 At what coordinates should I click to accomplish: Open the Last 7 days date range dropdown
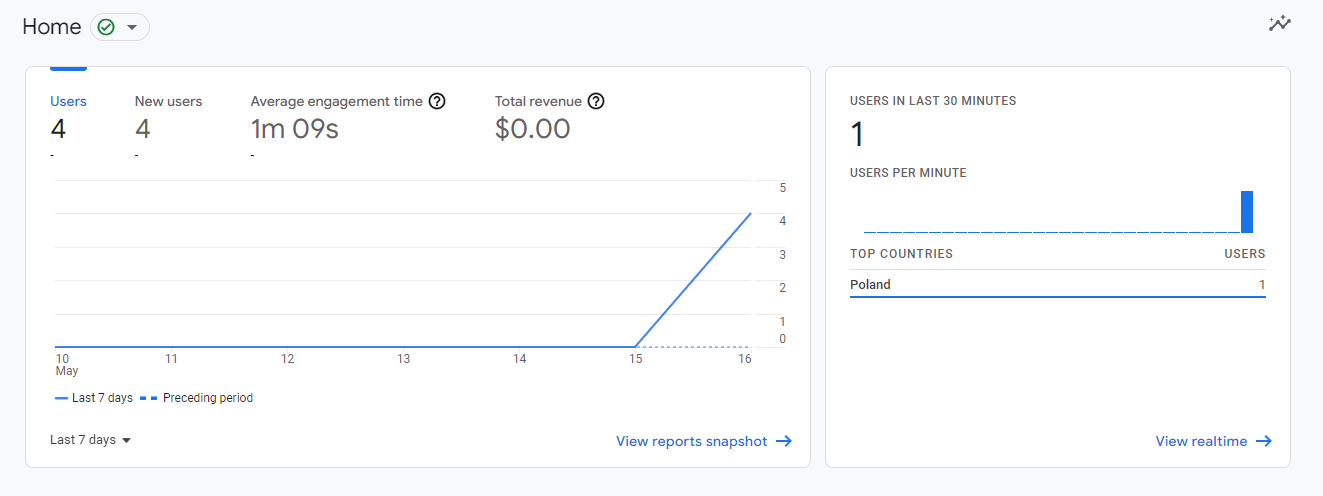pyautogui.click(x=91, y=440)
